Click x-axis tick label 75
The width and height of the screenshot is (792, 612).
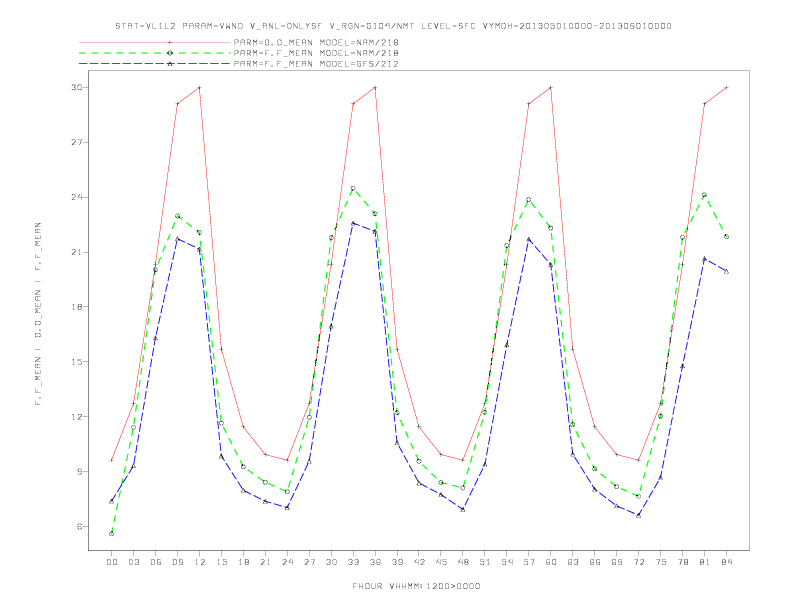(x=661, y=562)
